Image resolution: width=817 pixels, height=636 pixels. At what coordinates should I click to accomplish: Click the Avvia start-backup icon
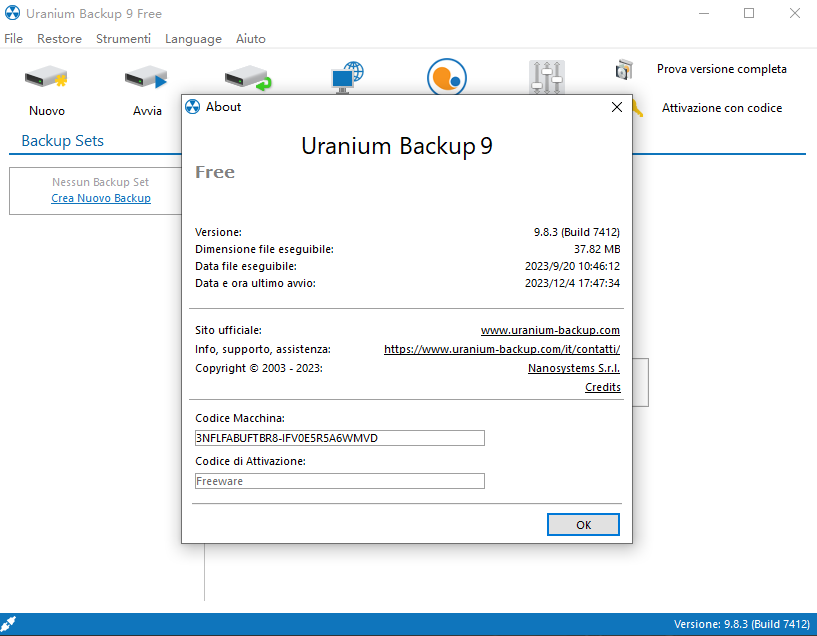coord(146,78)
